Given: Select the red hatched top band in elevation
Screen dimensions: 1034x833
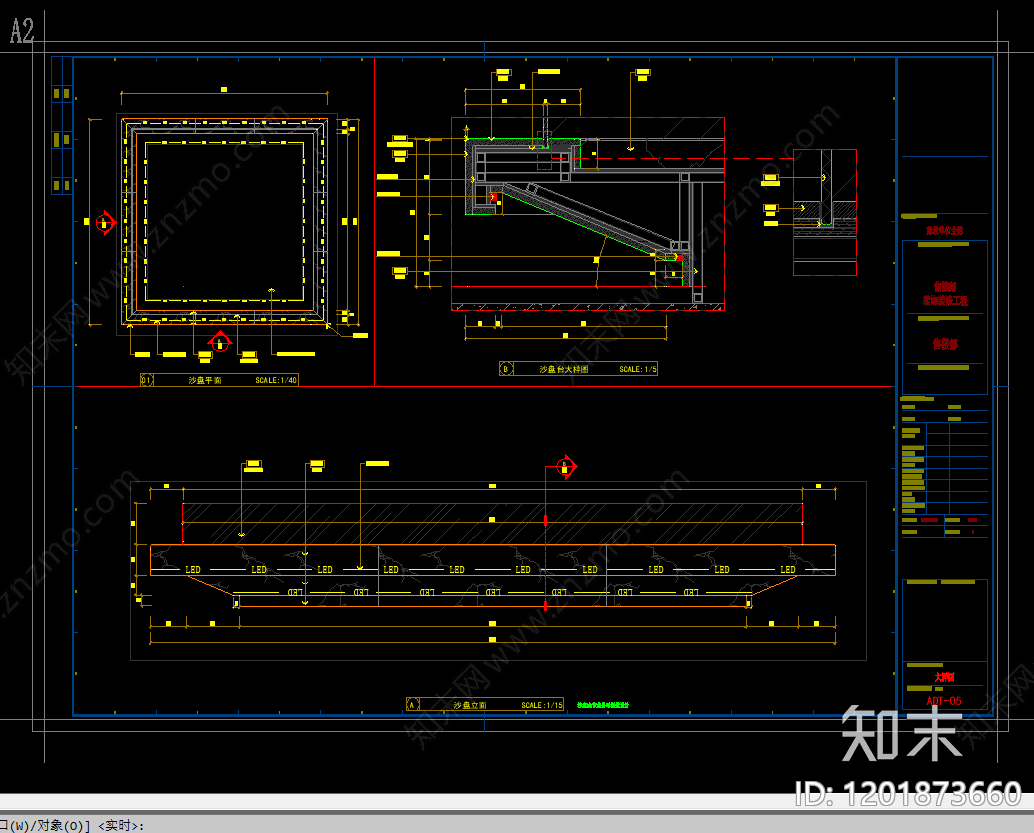Looking at the screenshot, I should click(x=492, y=524).
